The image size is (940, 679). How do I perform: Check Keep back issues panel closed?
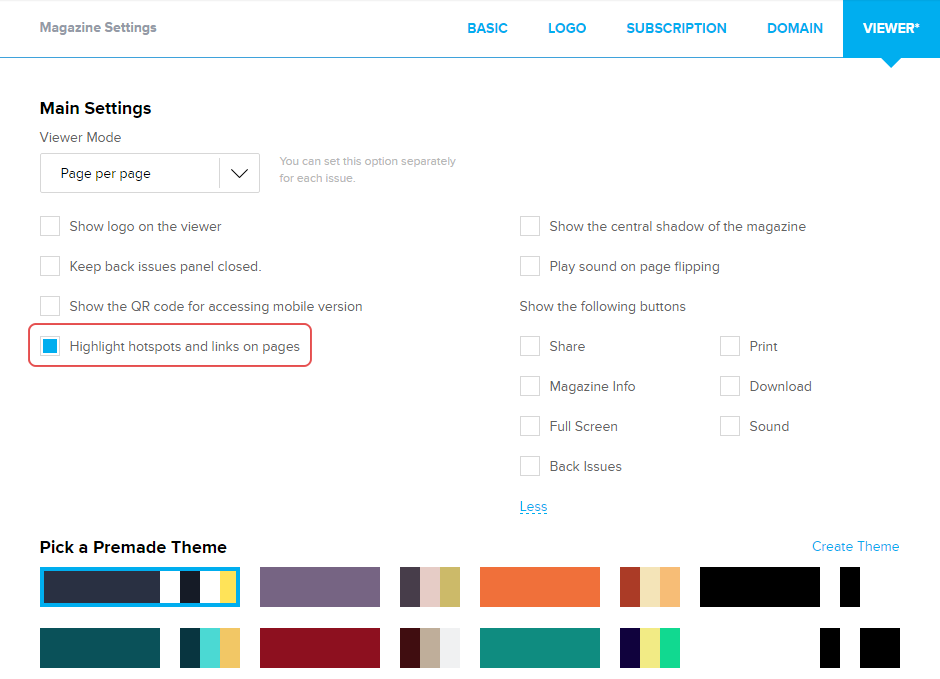(x=50, y=266)
